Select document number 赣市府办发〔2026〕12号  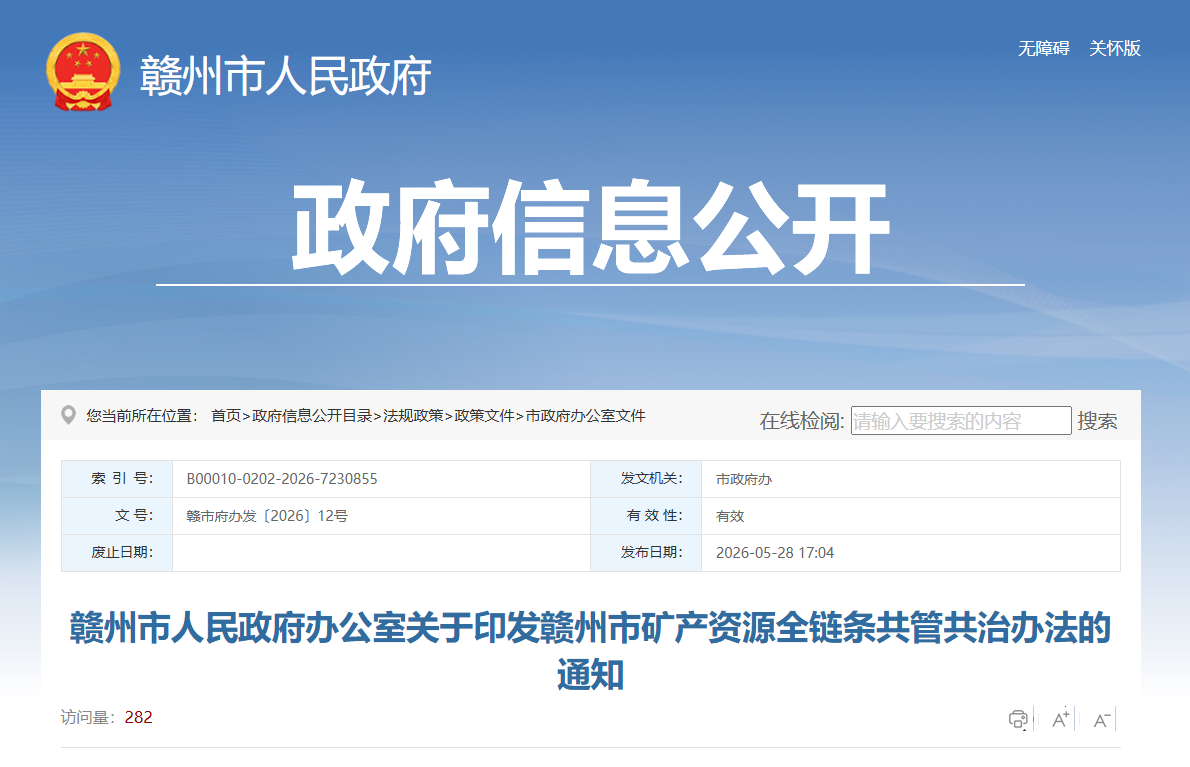(267, 516)
